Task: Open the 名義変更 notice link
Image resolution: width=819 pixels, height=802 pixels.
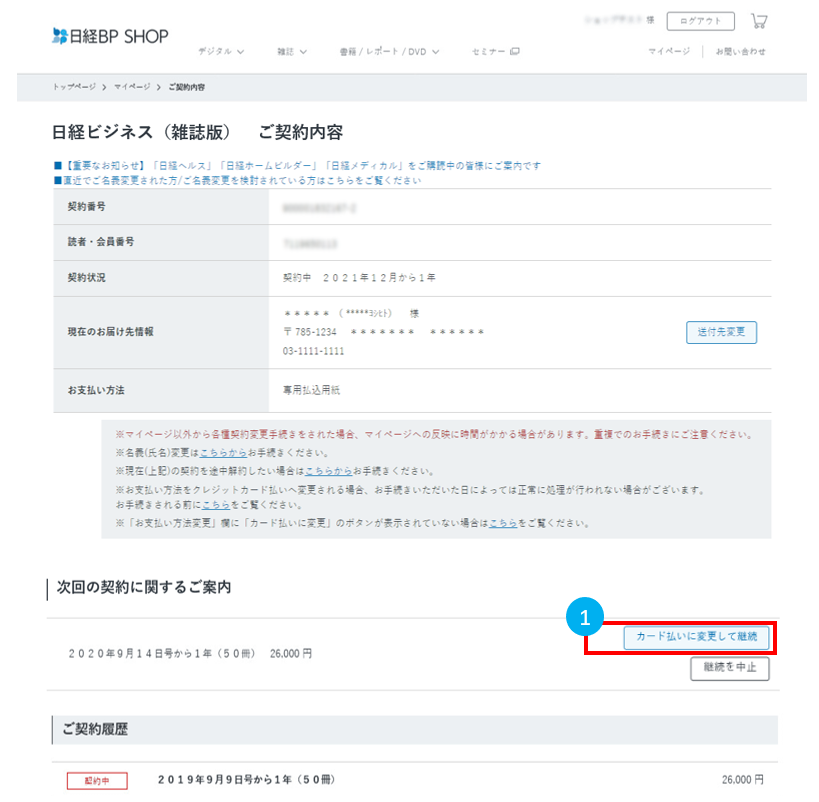Action: [x=238, y=180]
